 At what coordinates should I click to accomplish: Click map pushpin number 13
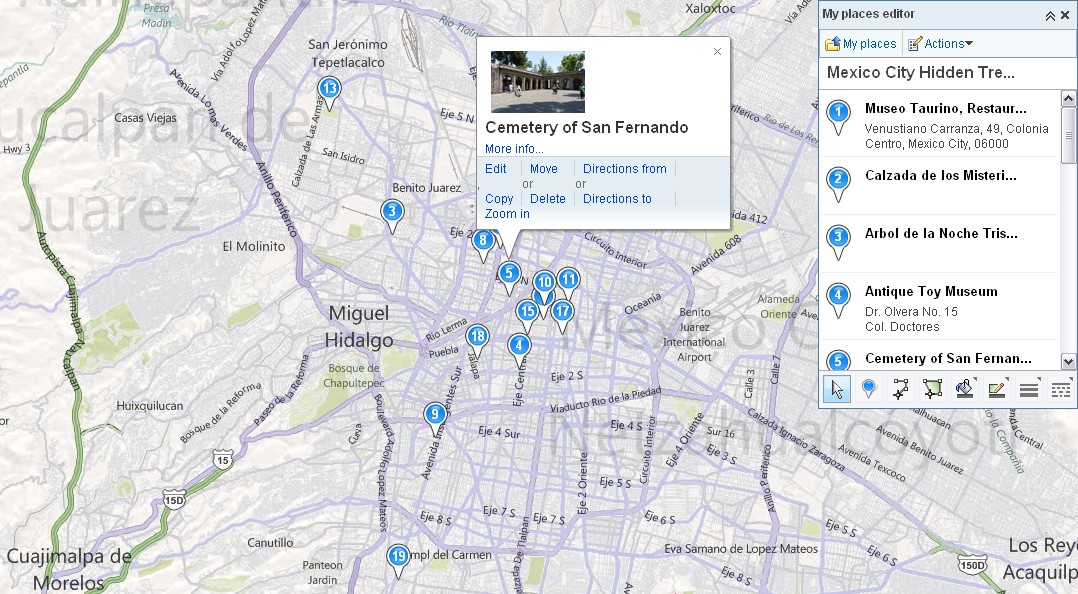(x=329, y=89)
